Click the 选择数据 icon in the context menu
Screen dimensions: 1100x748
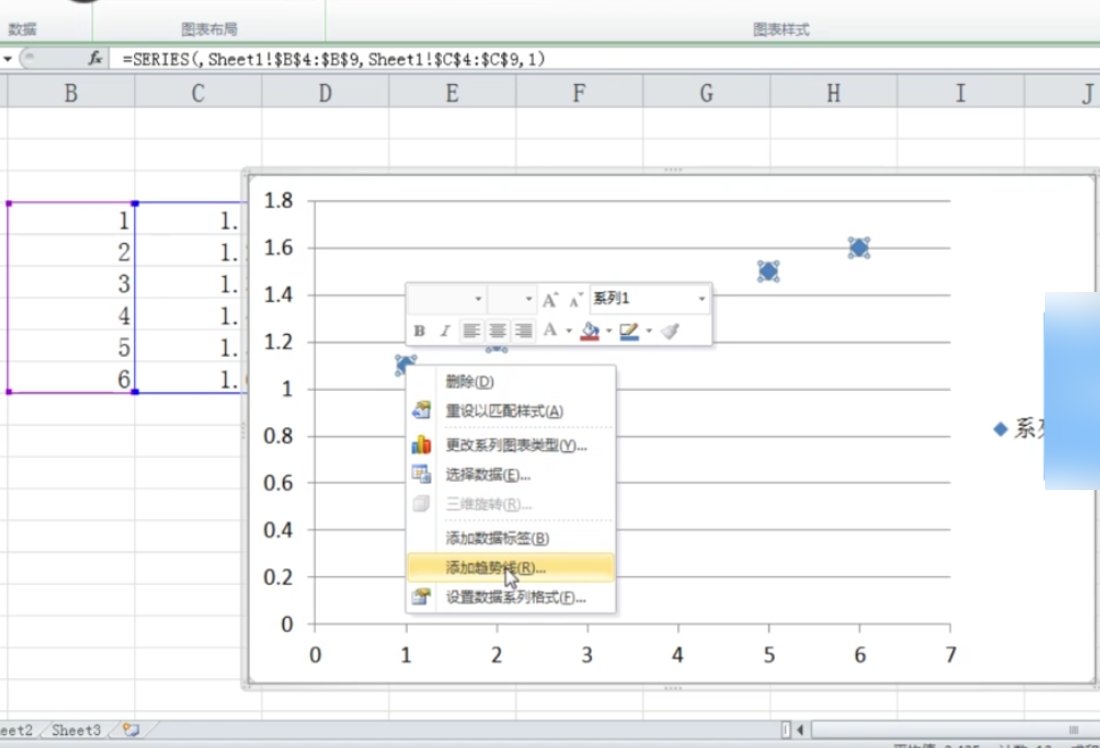421,471
